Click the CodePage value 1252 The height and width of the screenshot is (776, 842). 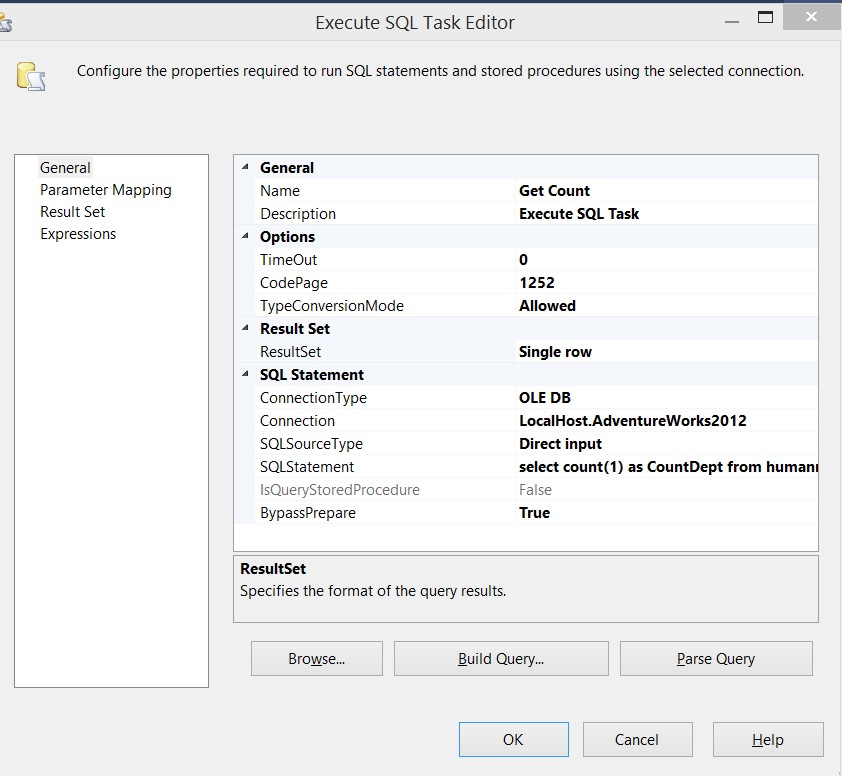pyautogui.click(x=666, y=283)
